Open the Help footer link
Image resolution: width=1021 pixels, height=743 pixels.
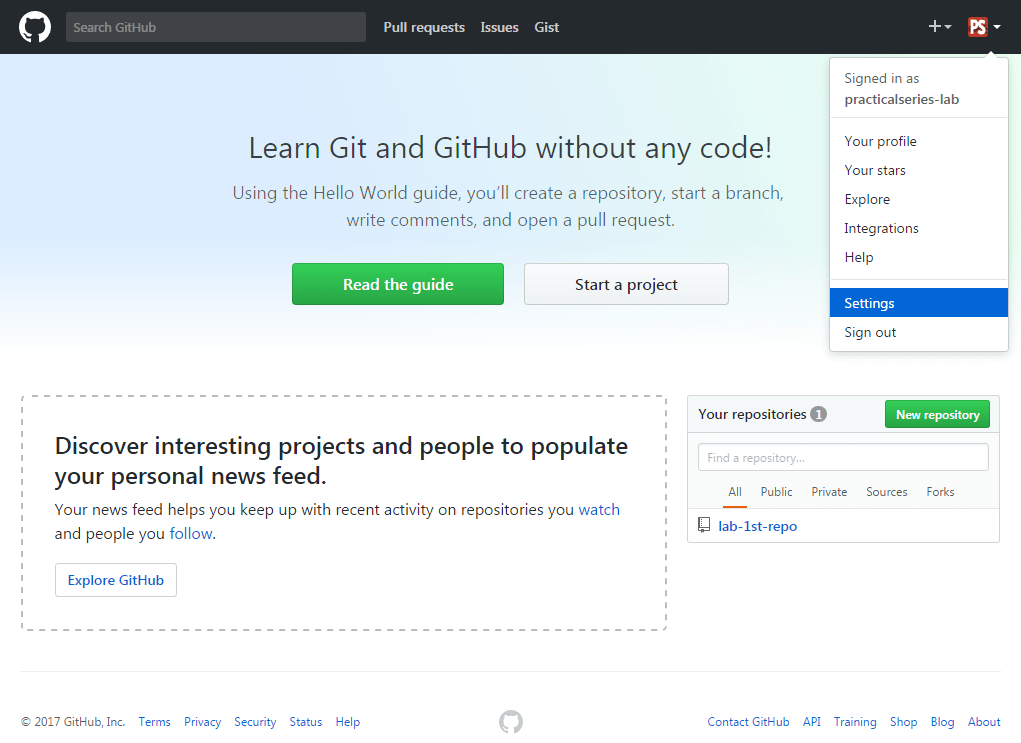coord(348,722)
